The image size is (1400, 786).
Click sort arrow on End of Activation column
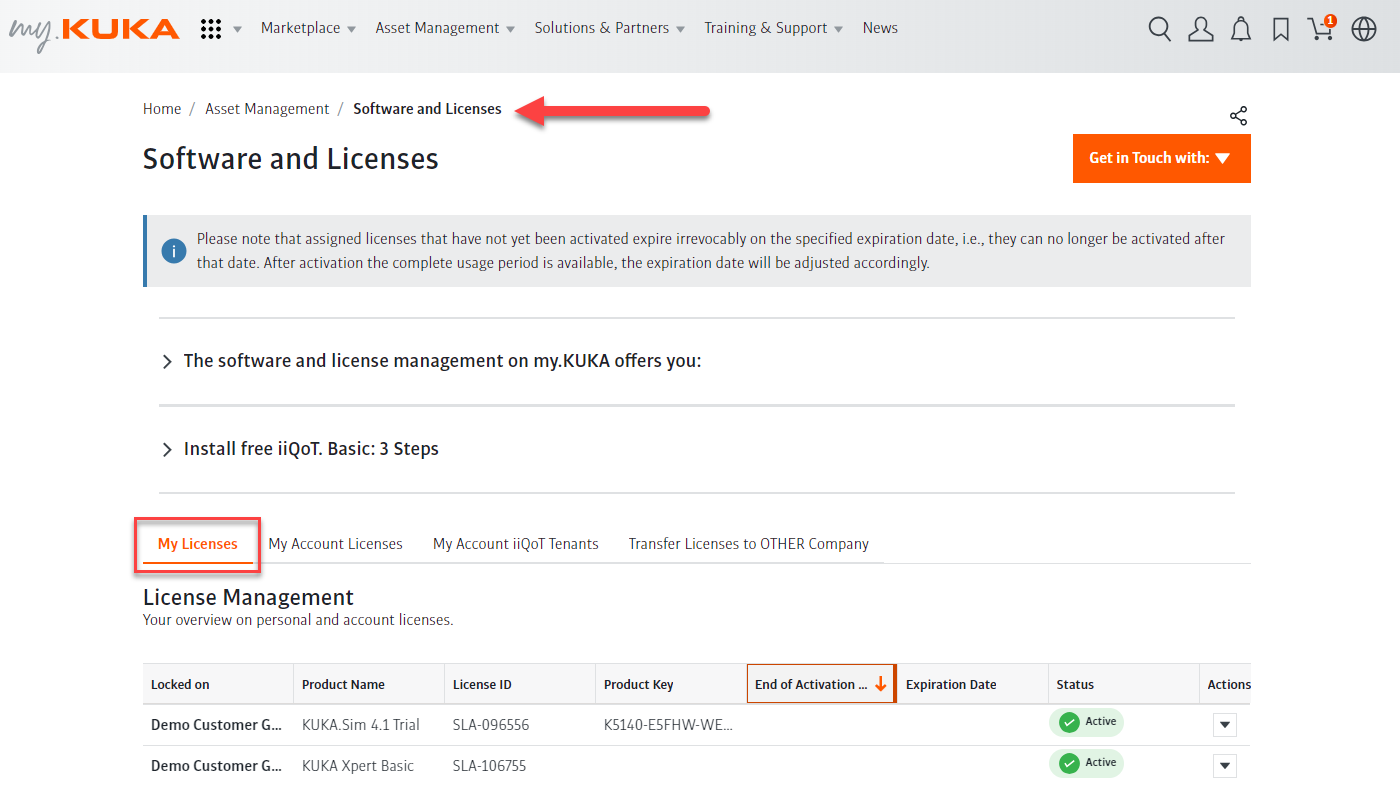[x=881, y=684]
